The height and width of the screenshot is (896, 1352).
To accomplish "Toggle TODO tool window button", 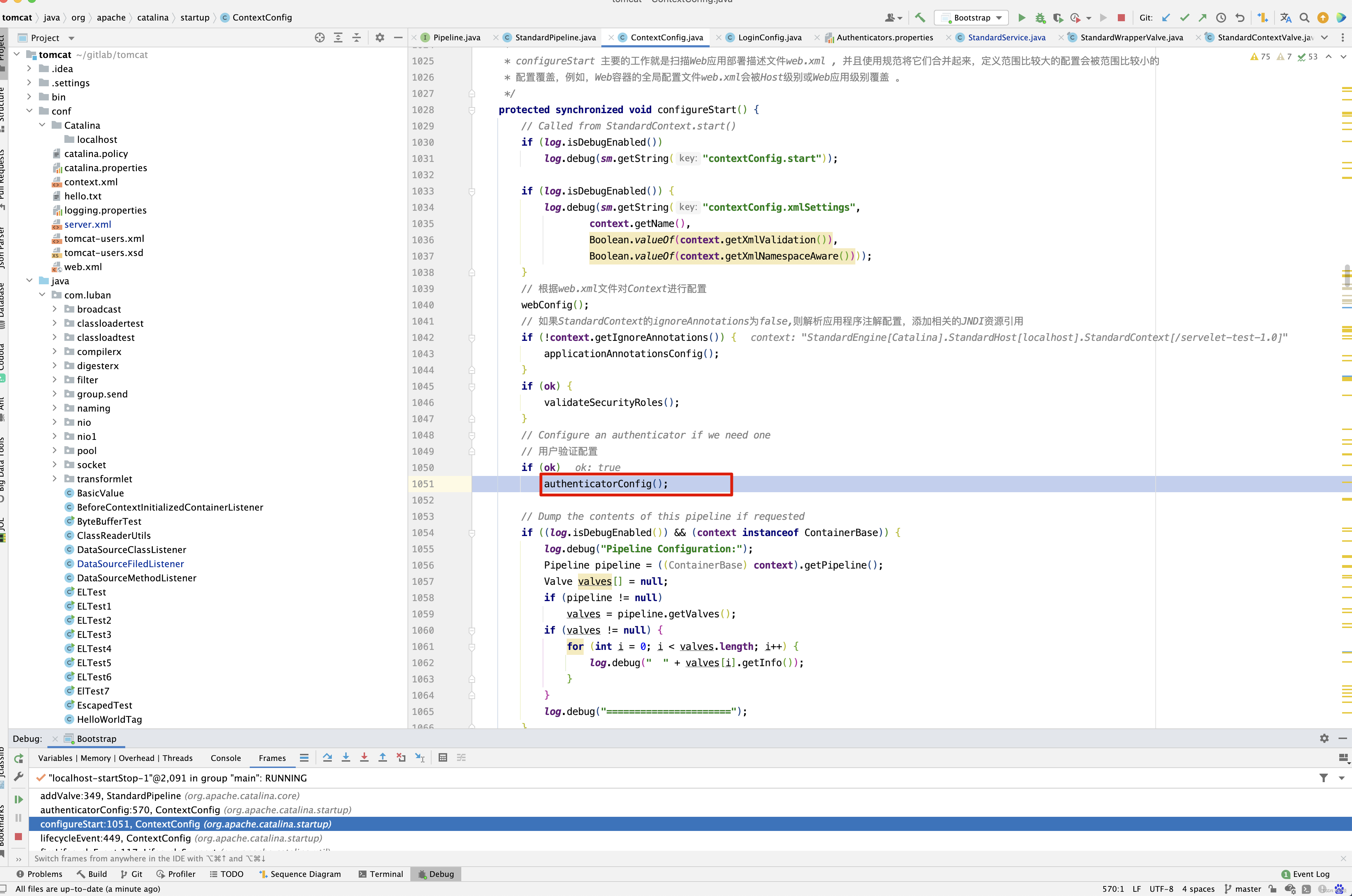I will [x=226, y=874].
